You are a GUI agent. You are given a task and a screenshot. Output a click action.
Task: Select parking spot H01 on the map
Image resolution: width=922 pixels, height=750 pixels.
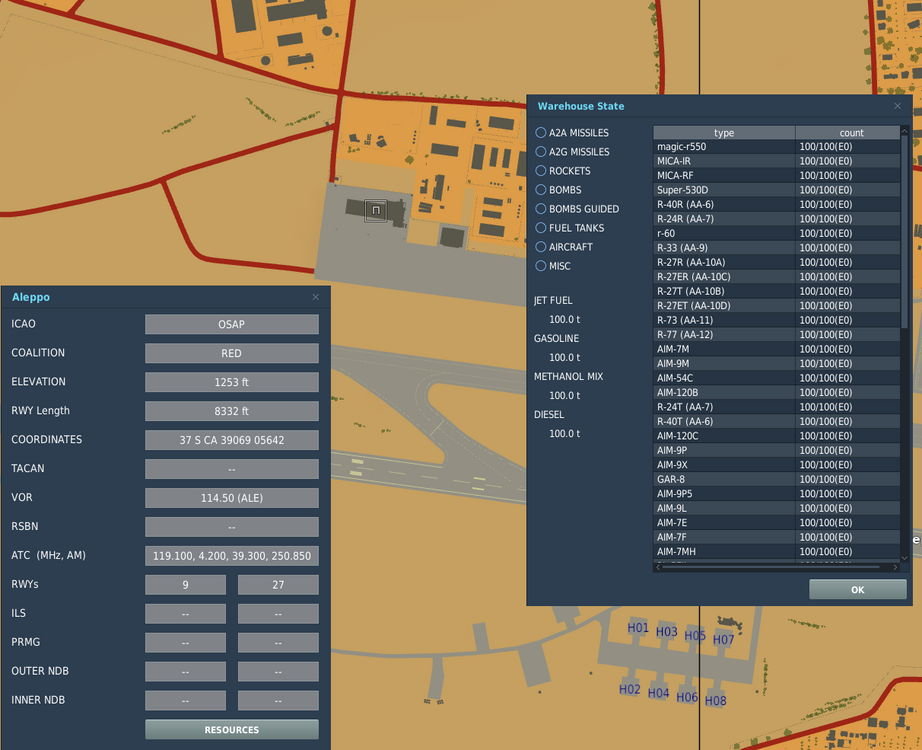[x=638, y=628]
